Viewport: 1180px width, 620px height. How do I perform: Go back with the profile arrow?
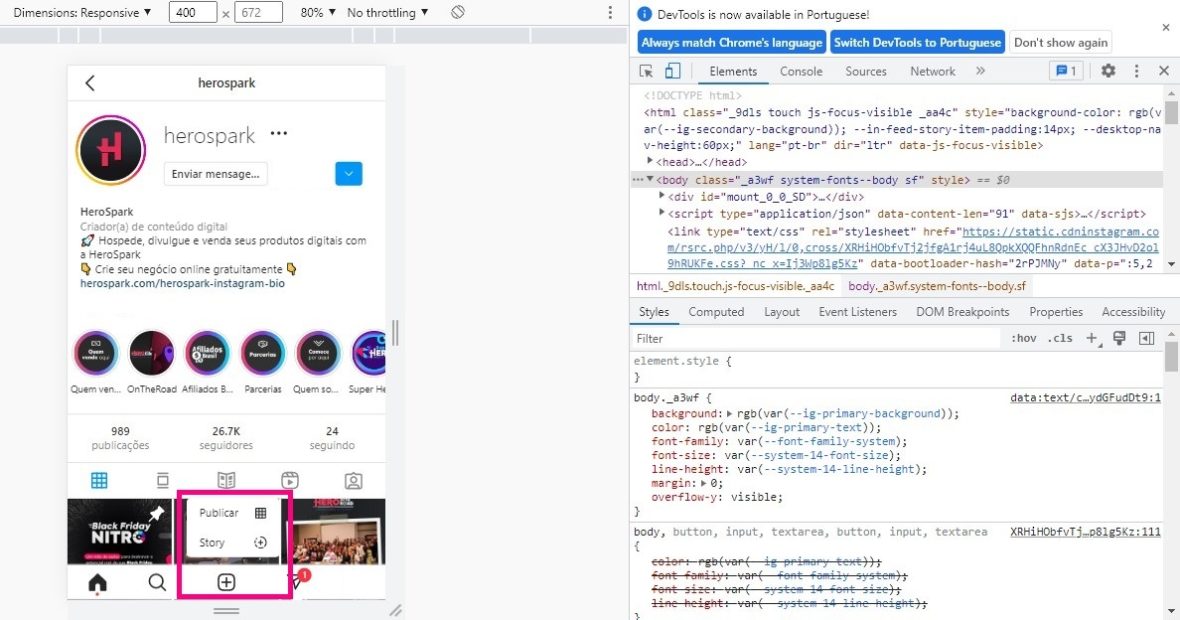(x=90, y=83)
